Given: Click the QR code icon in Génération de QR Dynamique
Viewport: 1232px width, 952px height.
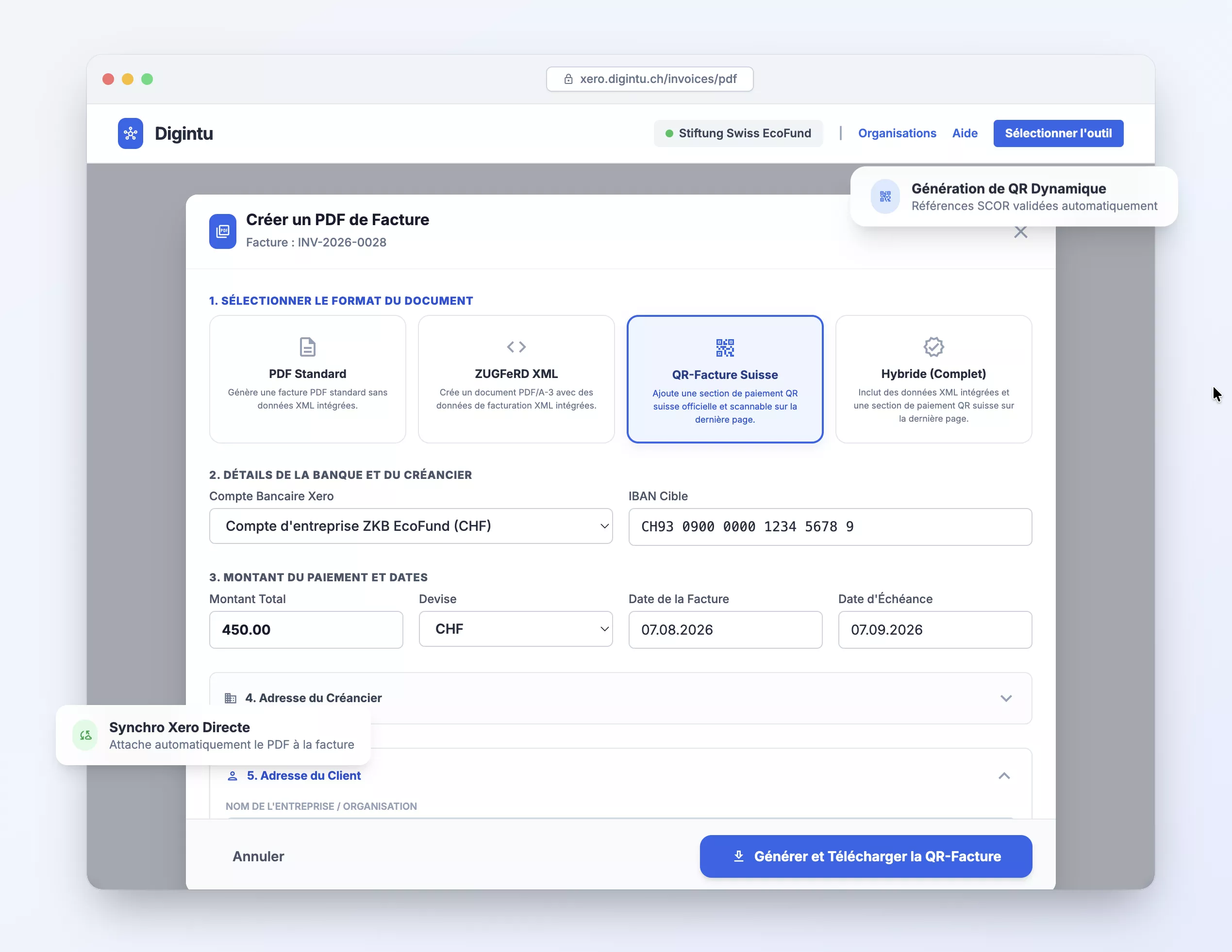Looking at the screenshot, I should 885,196.
